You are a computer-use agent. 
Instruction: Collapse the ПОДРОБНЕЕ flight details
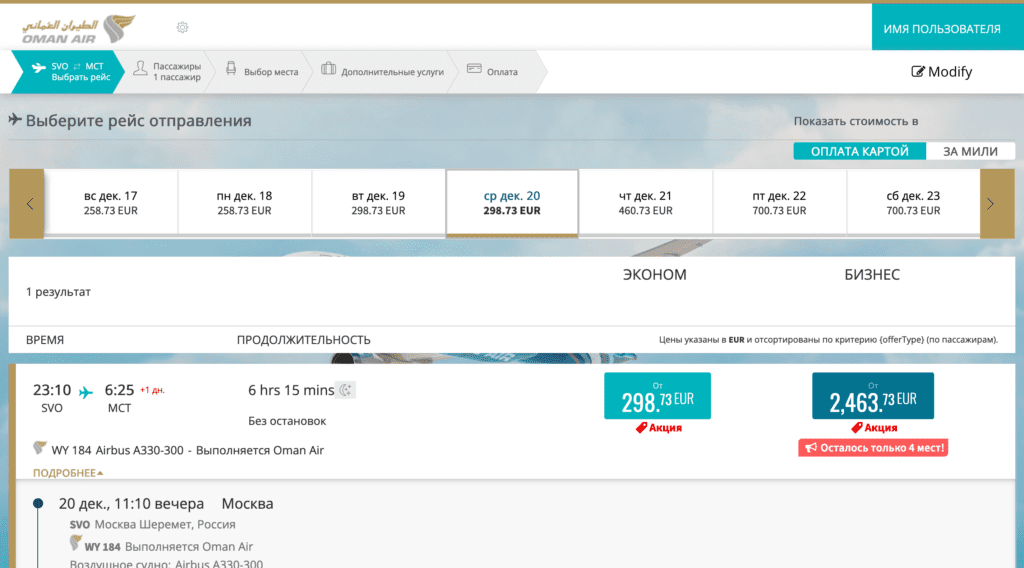tap(68, 473)
